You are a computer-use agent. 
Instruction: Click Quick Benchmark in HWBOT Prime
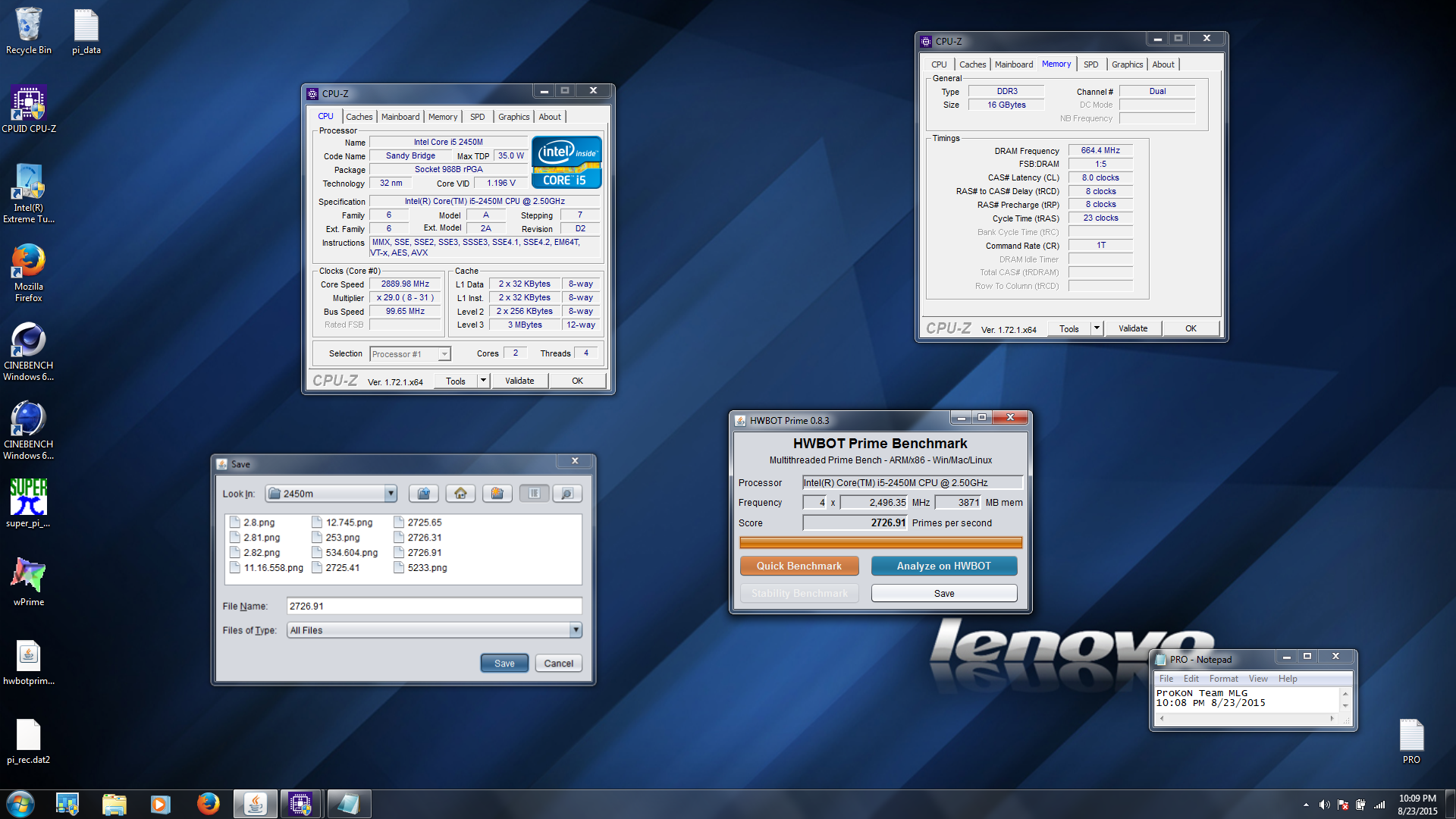(799, 566)
